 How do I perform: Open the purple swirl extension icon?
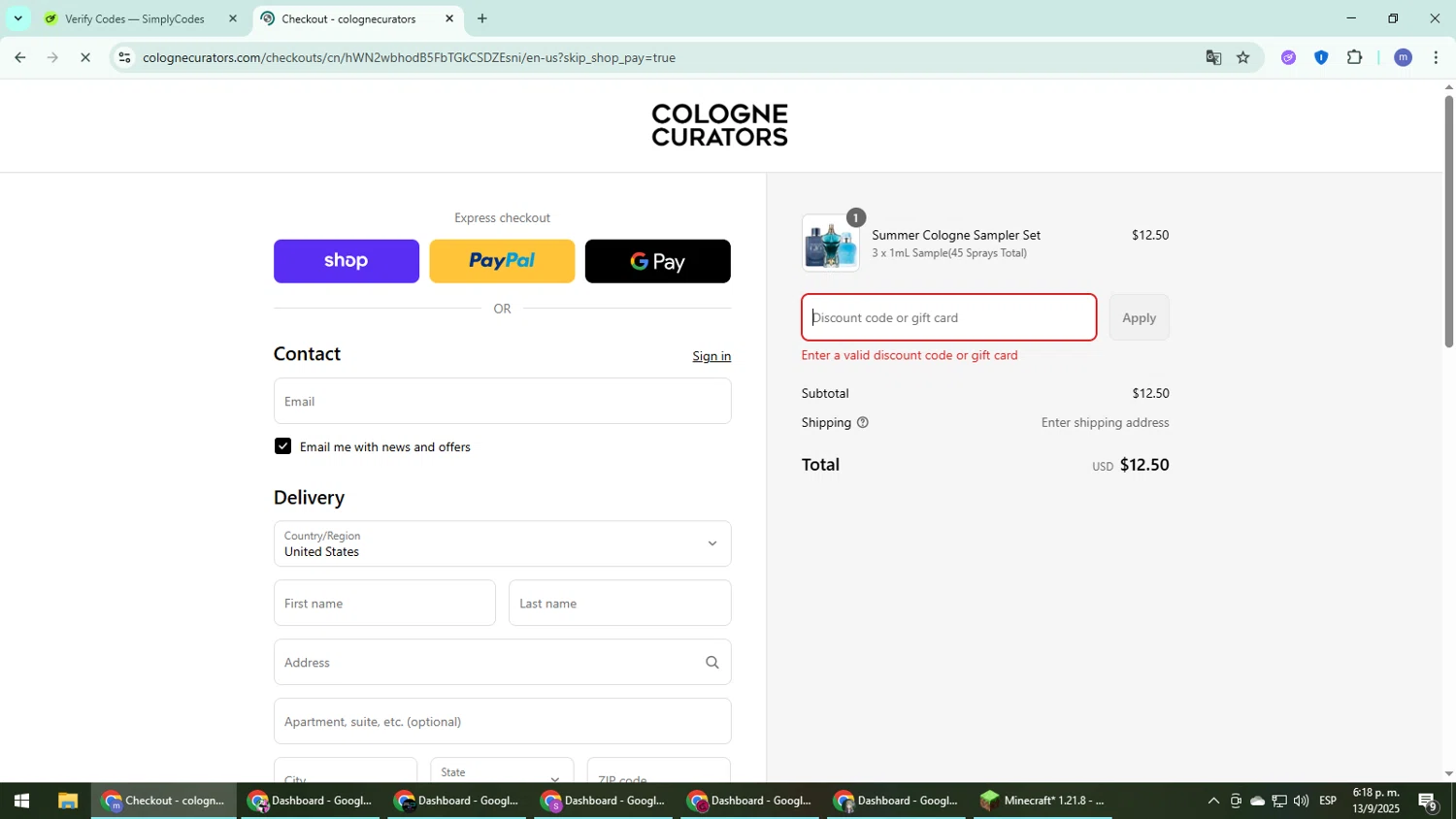click(x=1288, y=58)
